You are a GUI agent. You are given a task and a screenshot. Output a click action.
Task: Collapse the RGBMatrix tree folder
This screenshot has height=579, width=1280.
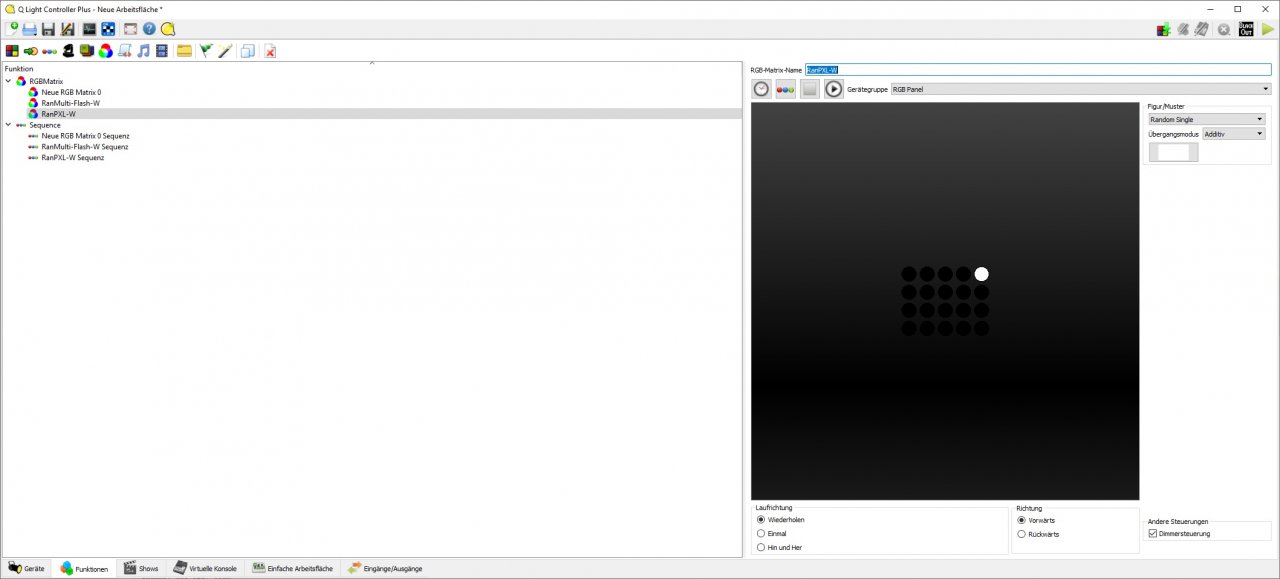click(x=9, y=81)
